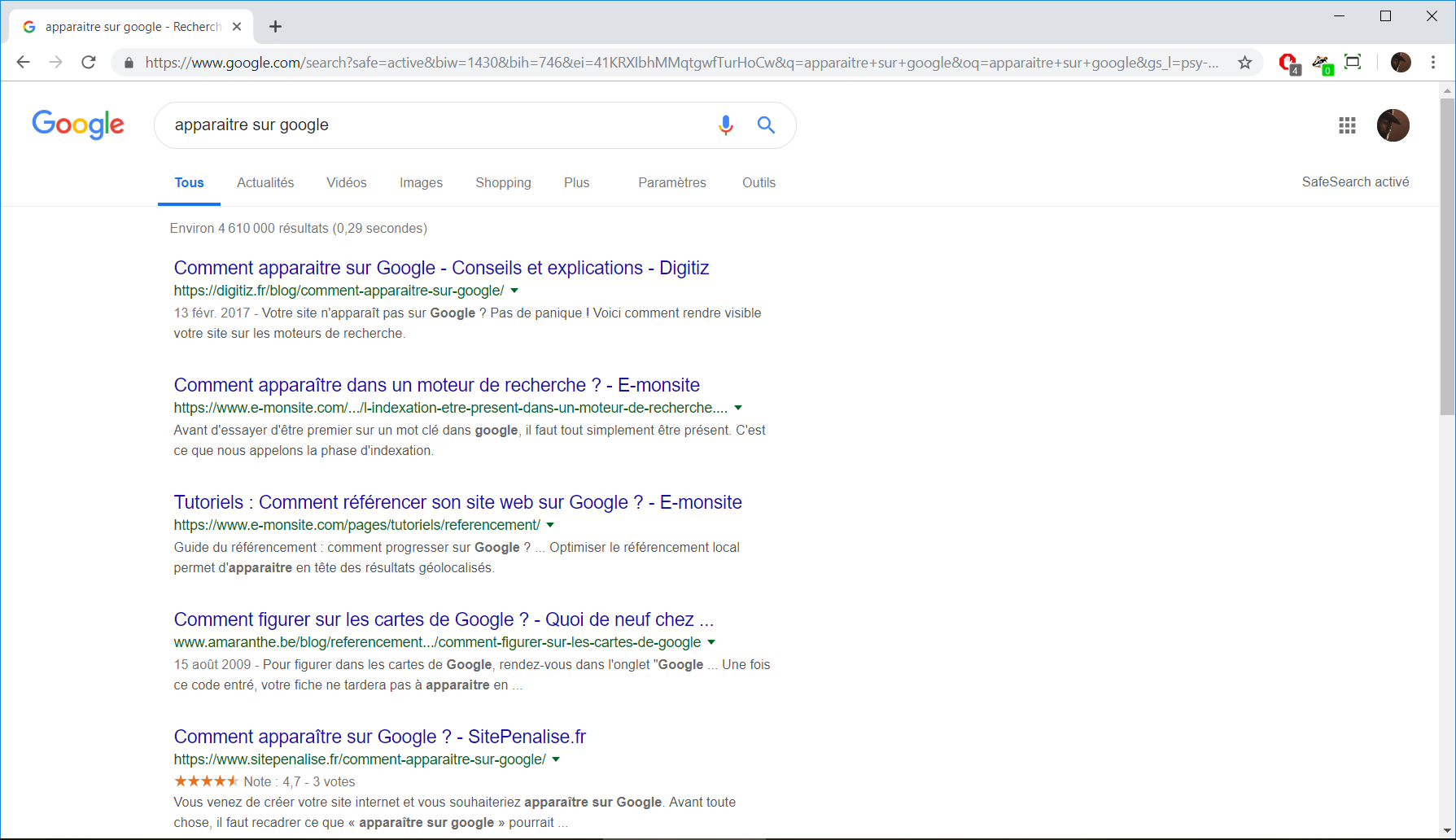This screenshot has width=1456, height=840.
Task: Expand dropdown arrow beside amaranthe.be URL
Action: point(711,642)
